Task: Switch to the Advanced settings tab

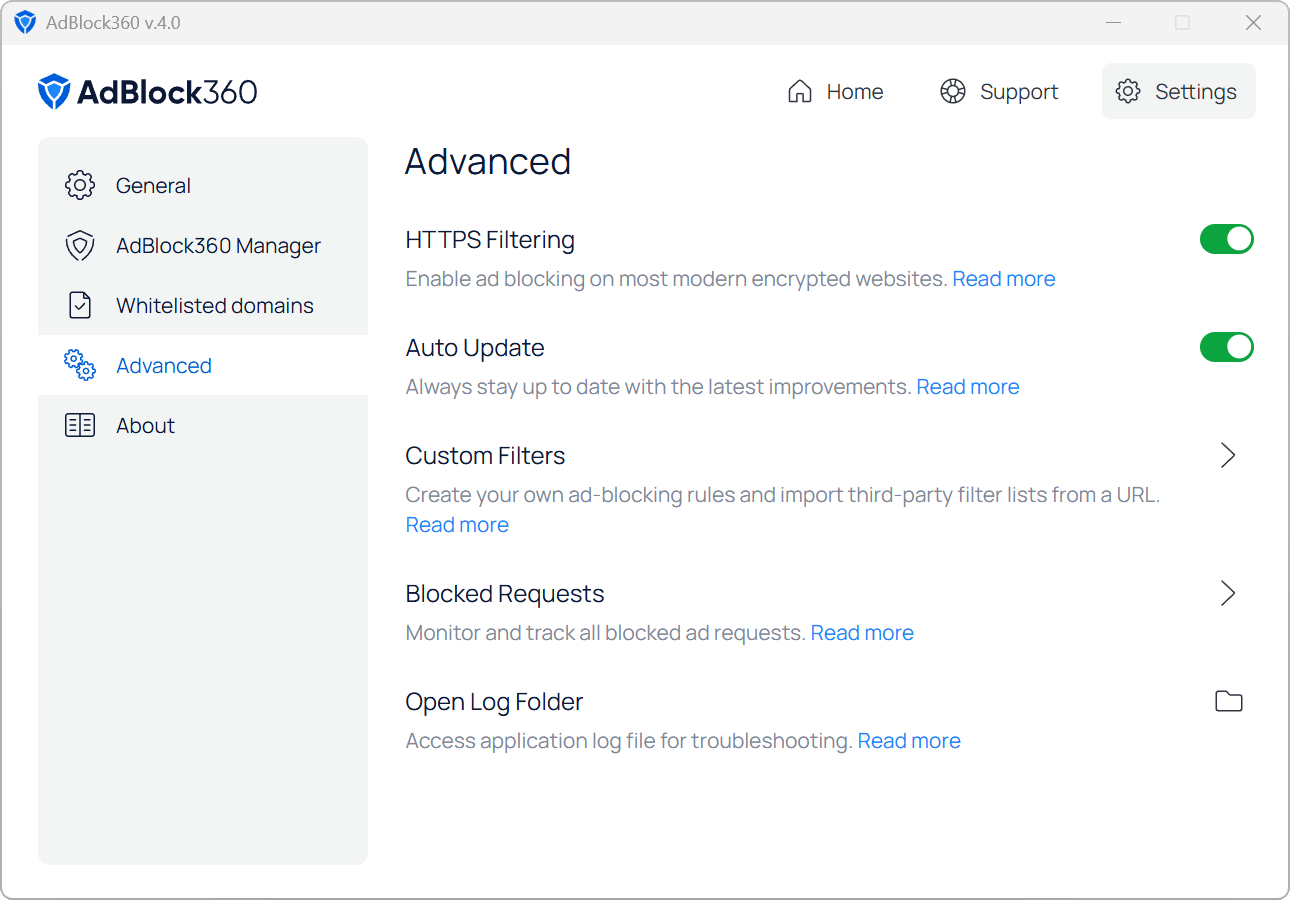Action: pyautogui.click(x=164, y=366)
